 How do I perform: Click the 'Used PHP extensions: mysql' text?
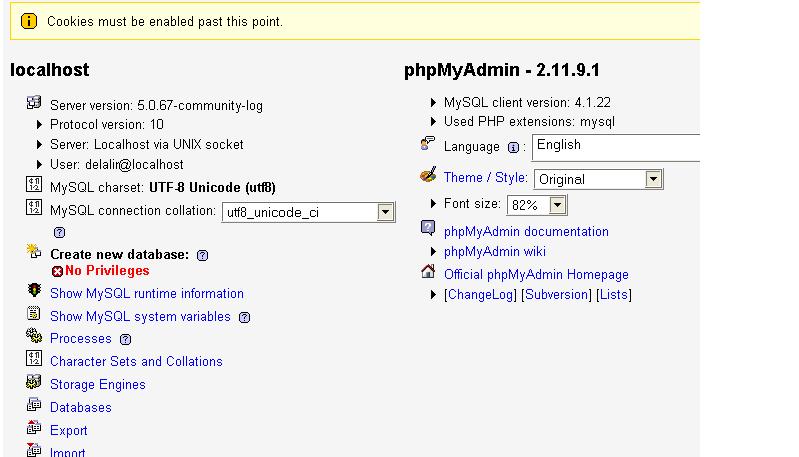[529, 122]
